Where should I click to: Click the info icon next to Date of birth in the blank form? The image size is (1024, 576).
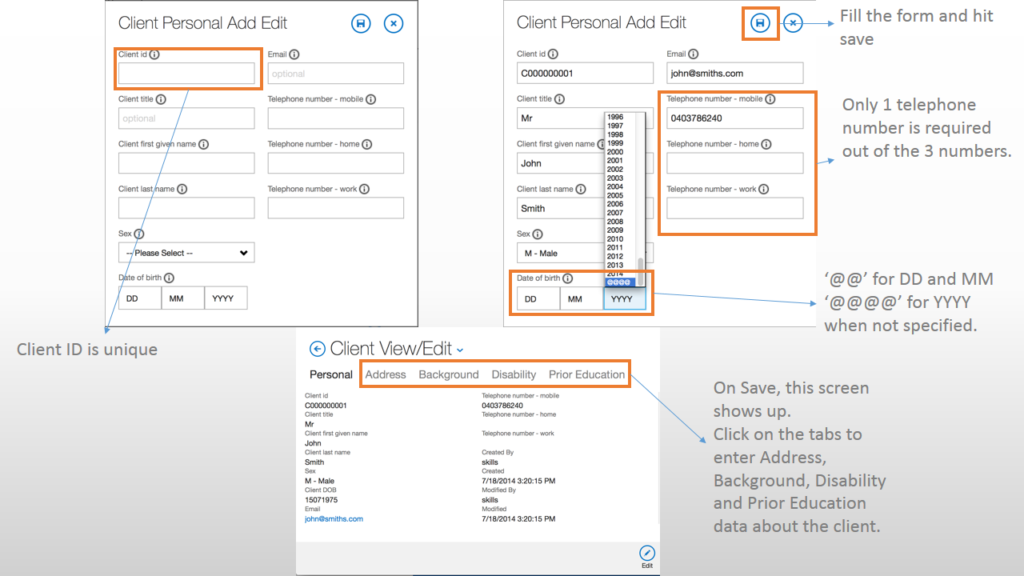pyautogui.click(x=169, y=278)
